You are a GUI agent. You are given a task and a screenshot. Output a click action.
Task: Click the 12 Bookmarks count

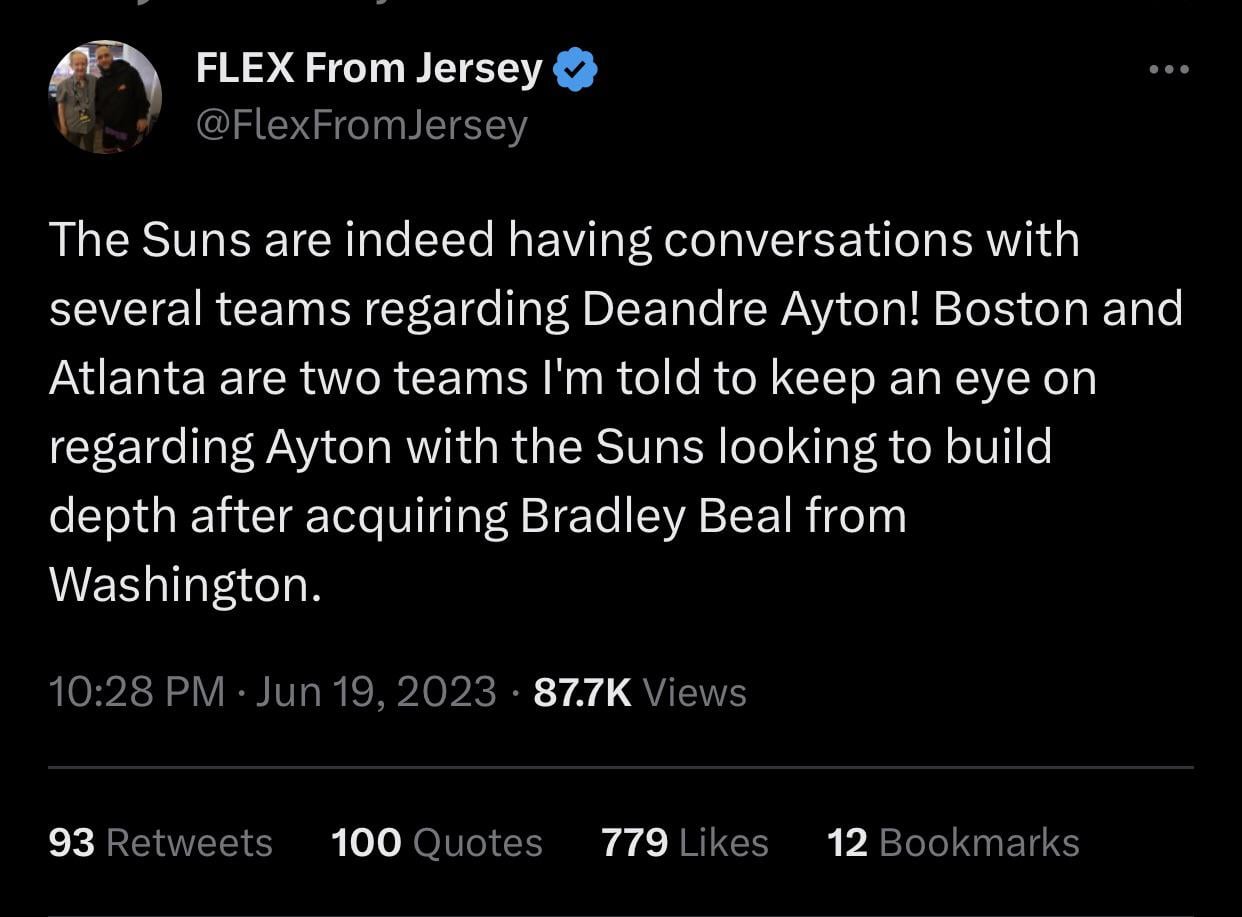click(x=952, y=842)
